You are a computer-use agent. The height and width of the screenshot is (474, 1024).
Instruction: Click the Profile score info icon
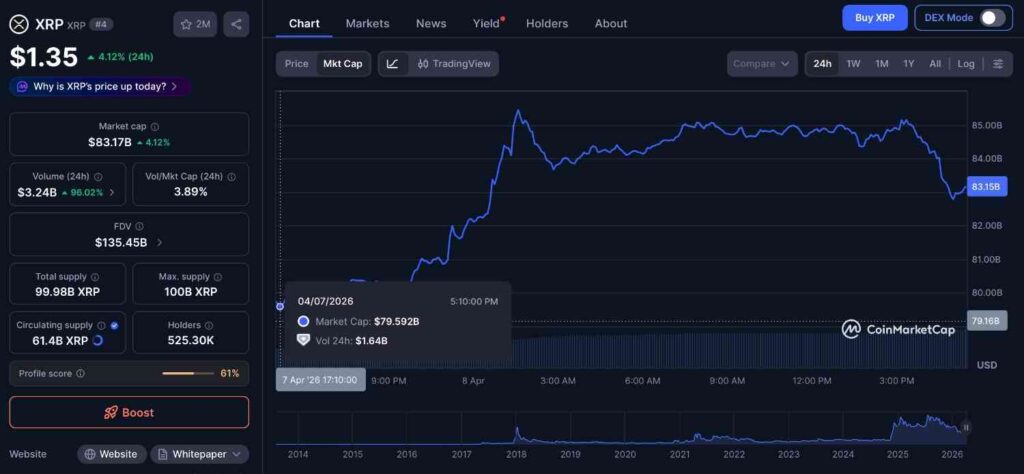click(x=80, y=373)
